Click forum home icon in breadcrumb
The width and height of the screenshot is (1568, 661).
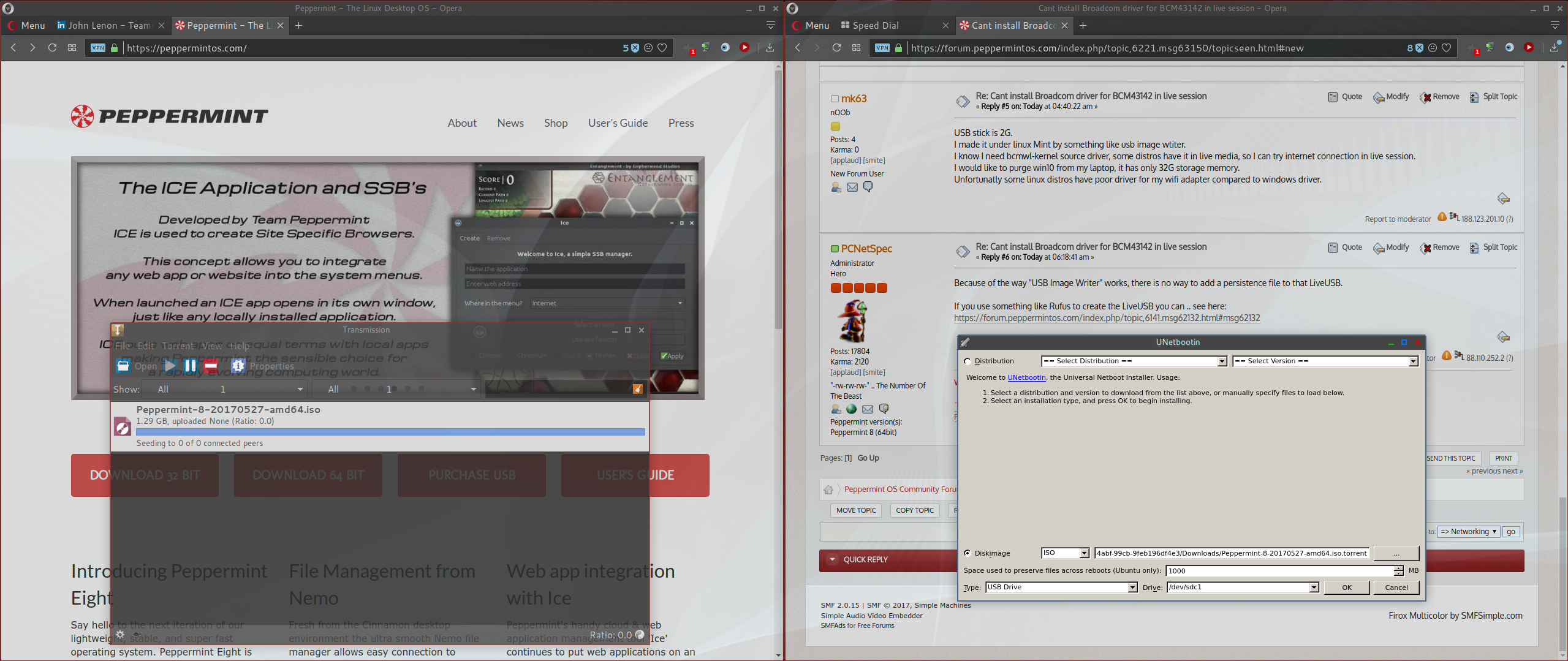828,489
